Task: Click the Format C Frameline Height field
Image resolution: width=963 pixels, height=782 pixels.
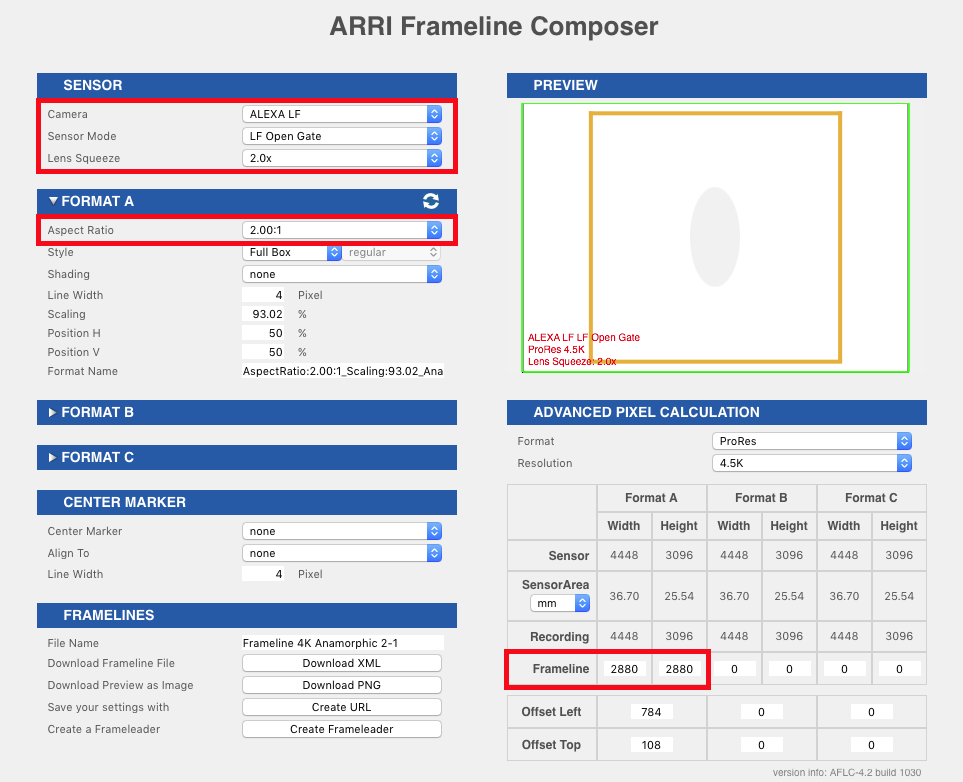Action: point(899,669)
